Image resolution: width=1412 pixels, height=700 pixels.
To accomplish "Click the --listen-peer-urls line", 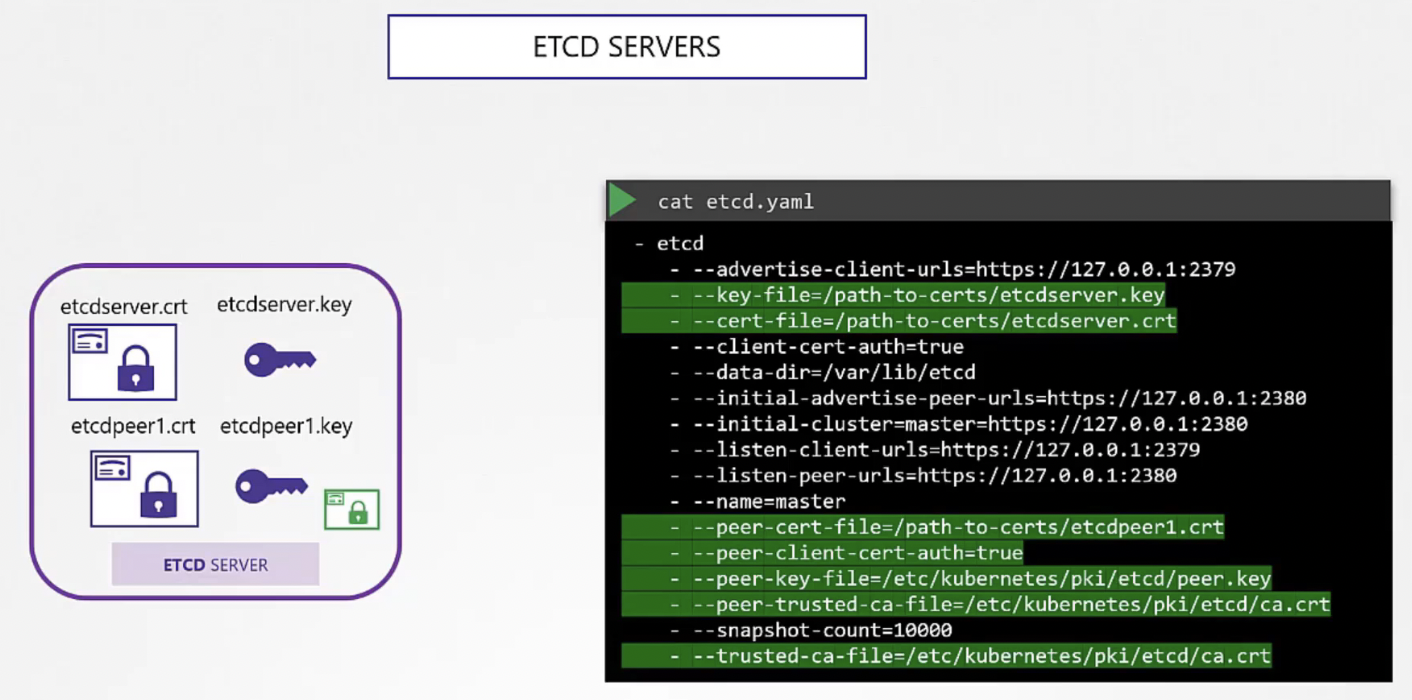I will 923,475.
